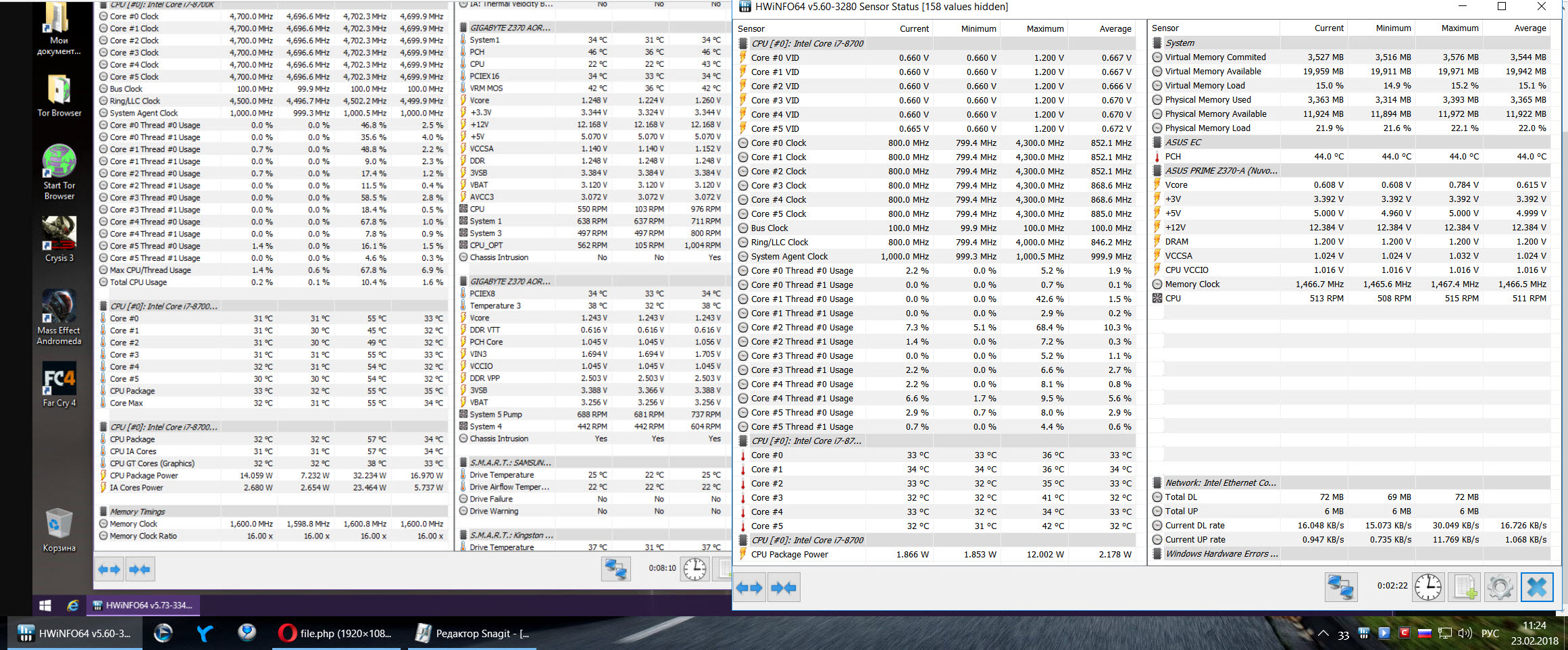The width and height of the screenshot is (1568, 650).
Task: Open volume control in system tray
Action: point(1465,634)
